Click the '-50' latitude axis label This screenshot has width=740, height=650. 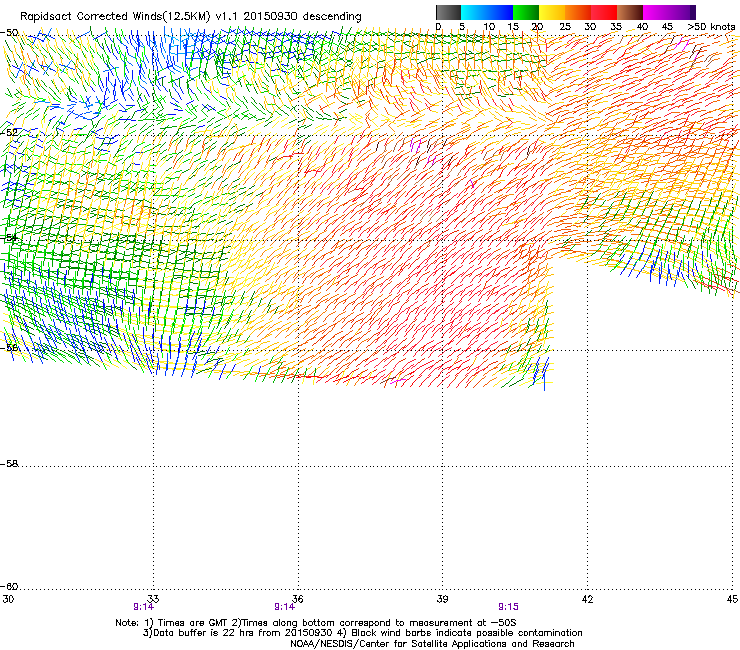(x=9, y=33)
